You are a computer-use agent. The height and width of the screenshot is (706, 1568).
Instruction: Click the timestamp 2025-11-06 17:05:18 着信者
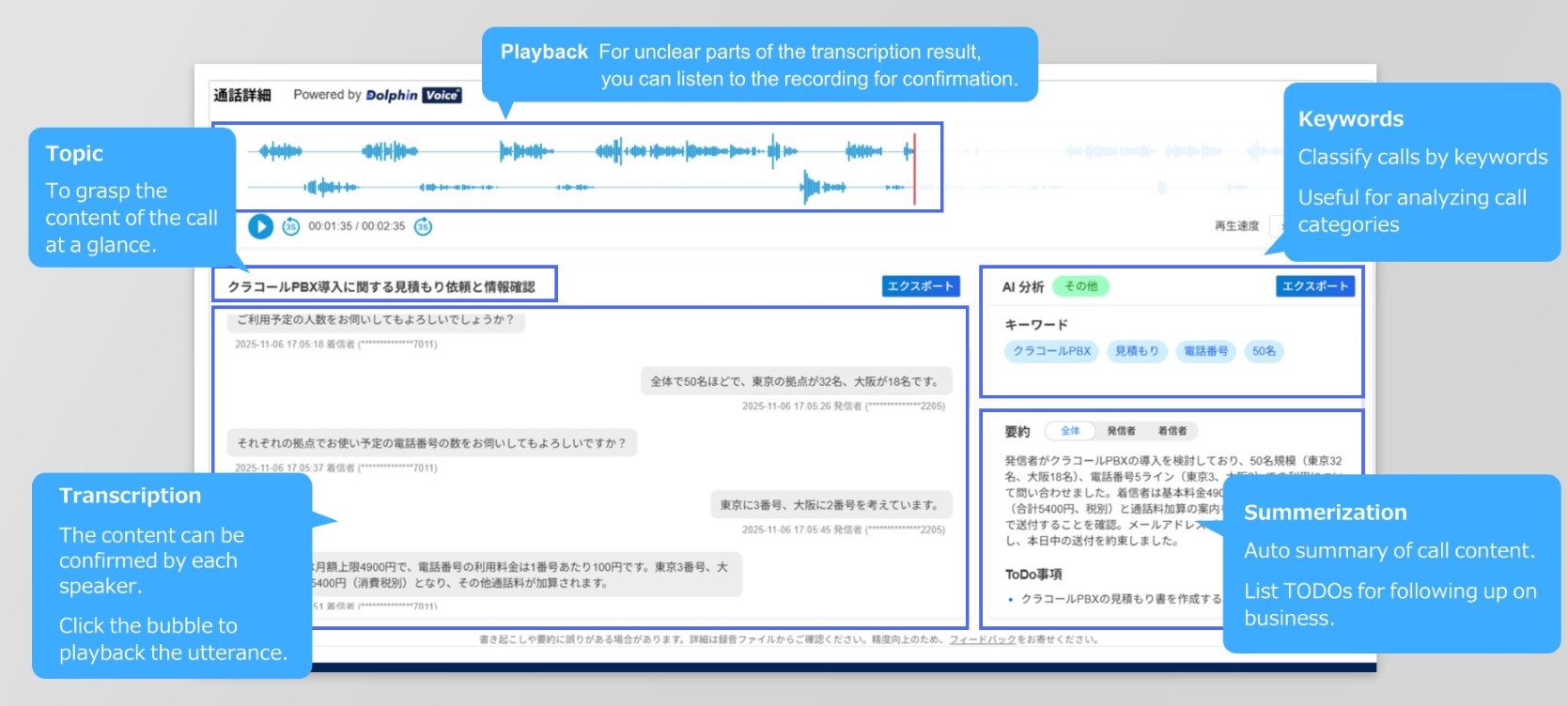(336, 345)
